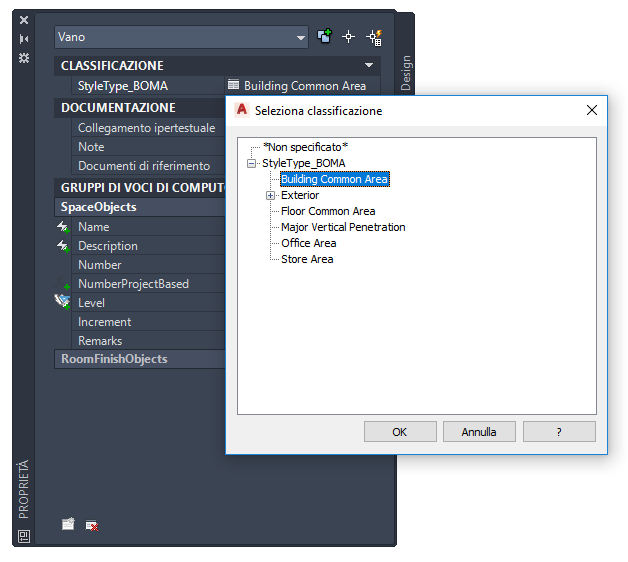This screenshot has height=562, width=628.
Task: Select the Building Common Area property value
Action: 305,86
